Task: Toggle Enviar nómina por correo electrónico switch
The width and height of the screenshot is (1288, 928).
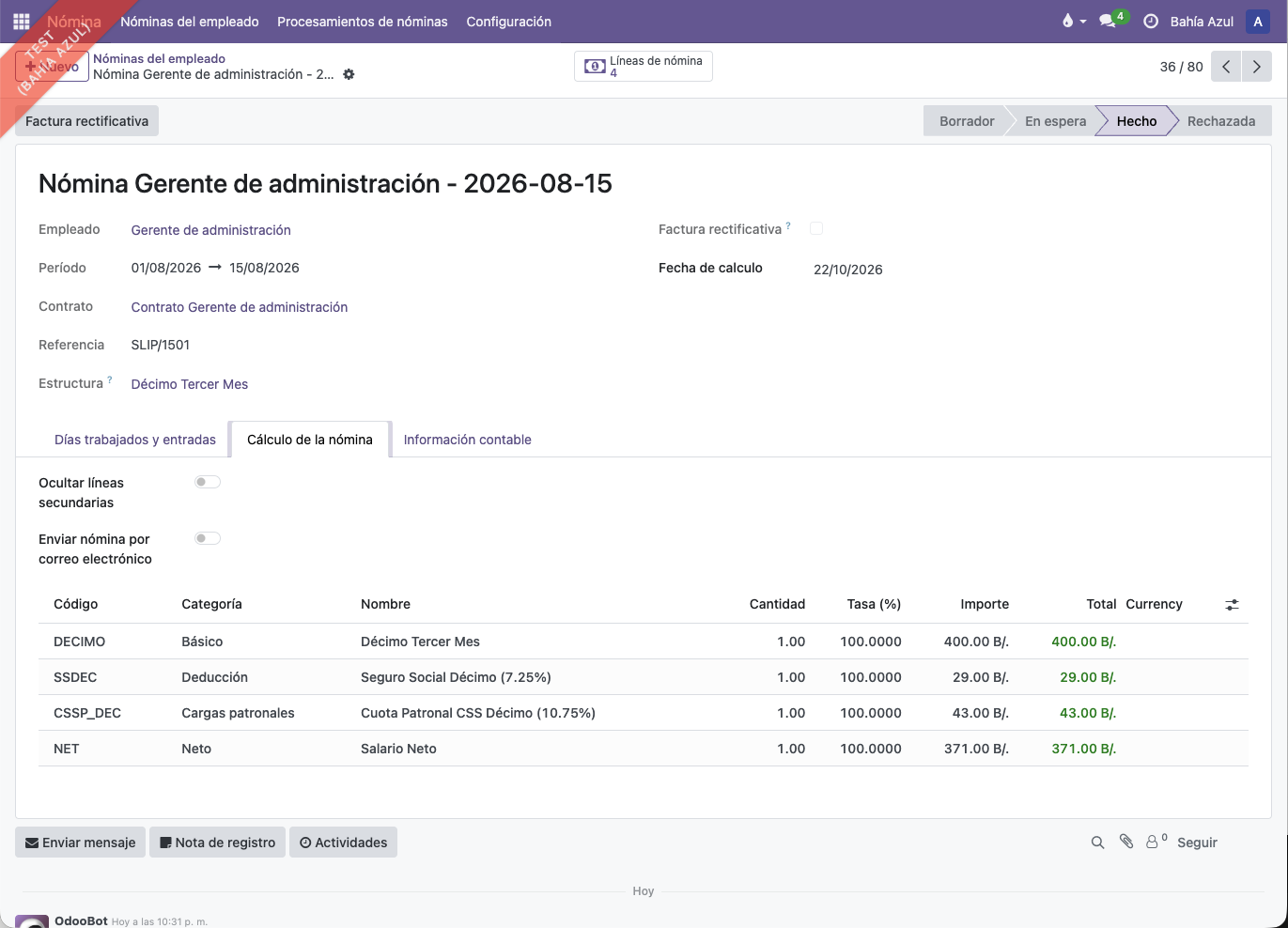Action: pyautogui.click(x=208, y=538)
